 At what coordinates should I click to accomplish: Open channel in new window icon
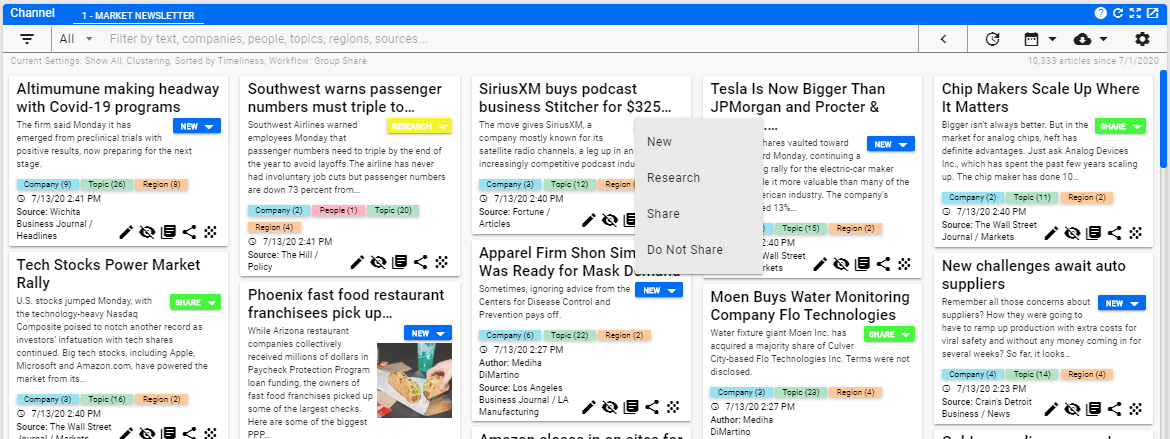[1152, 13]
